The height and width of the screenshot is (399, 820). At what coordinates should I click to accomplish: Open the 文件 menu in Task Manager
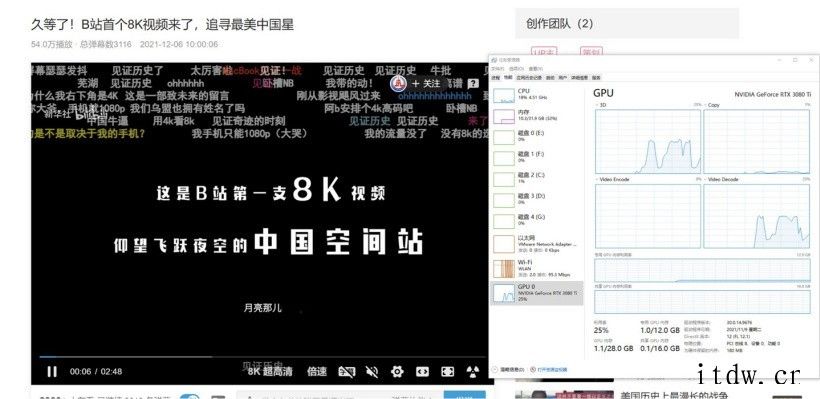[x=497, y=69]
